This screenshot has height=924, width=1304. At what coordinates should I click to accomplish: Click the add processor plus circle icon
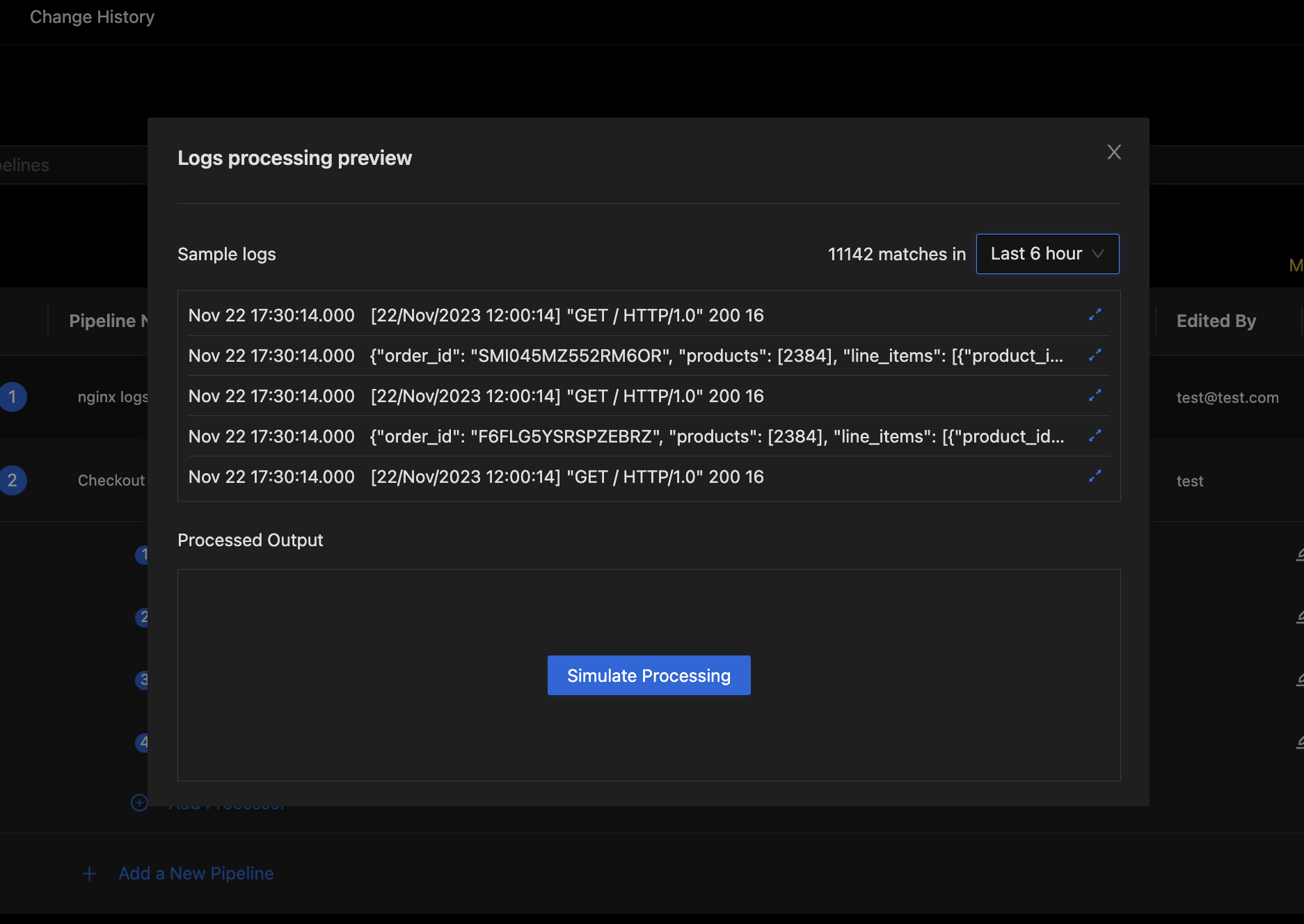pos(139,802)
